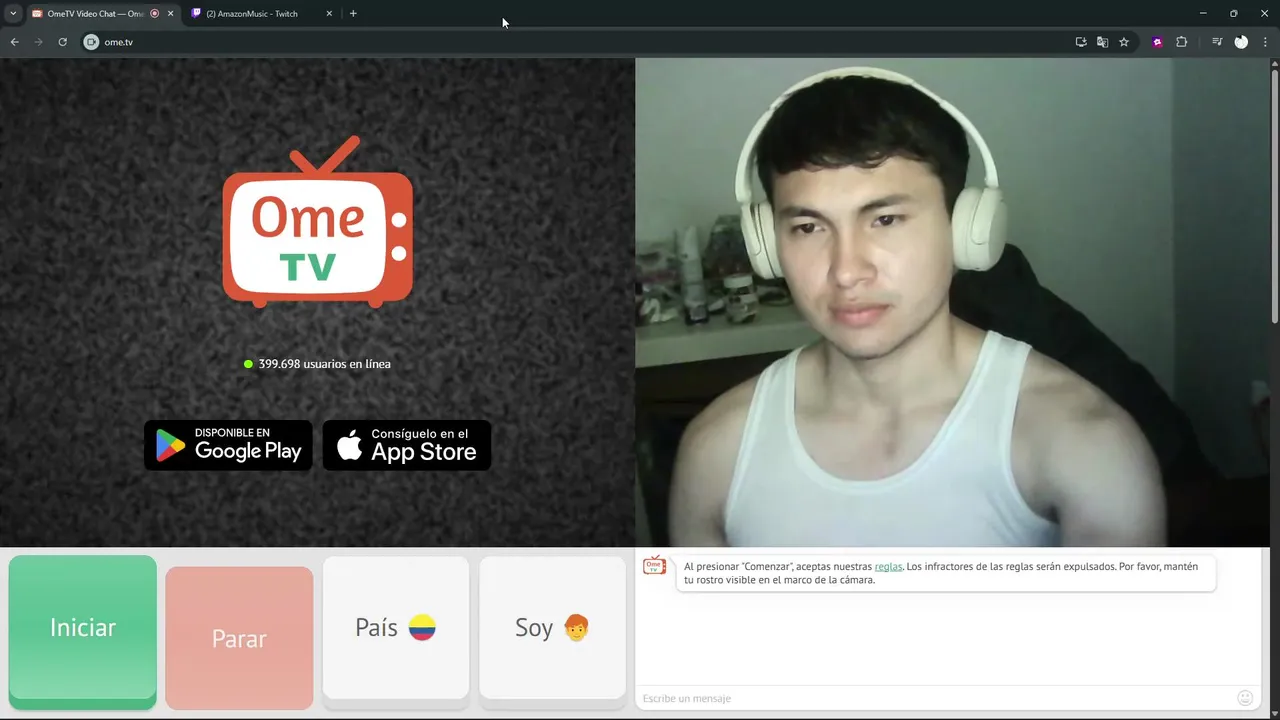
Task: Open the media controls music icon
Action: coord(1217,42)
